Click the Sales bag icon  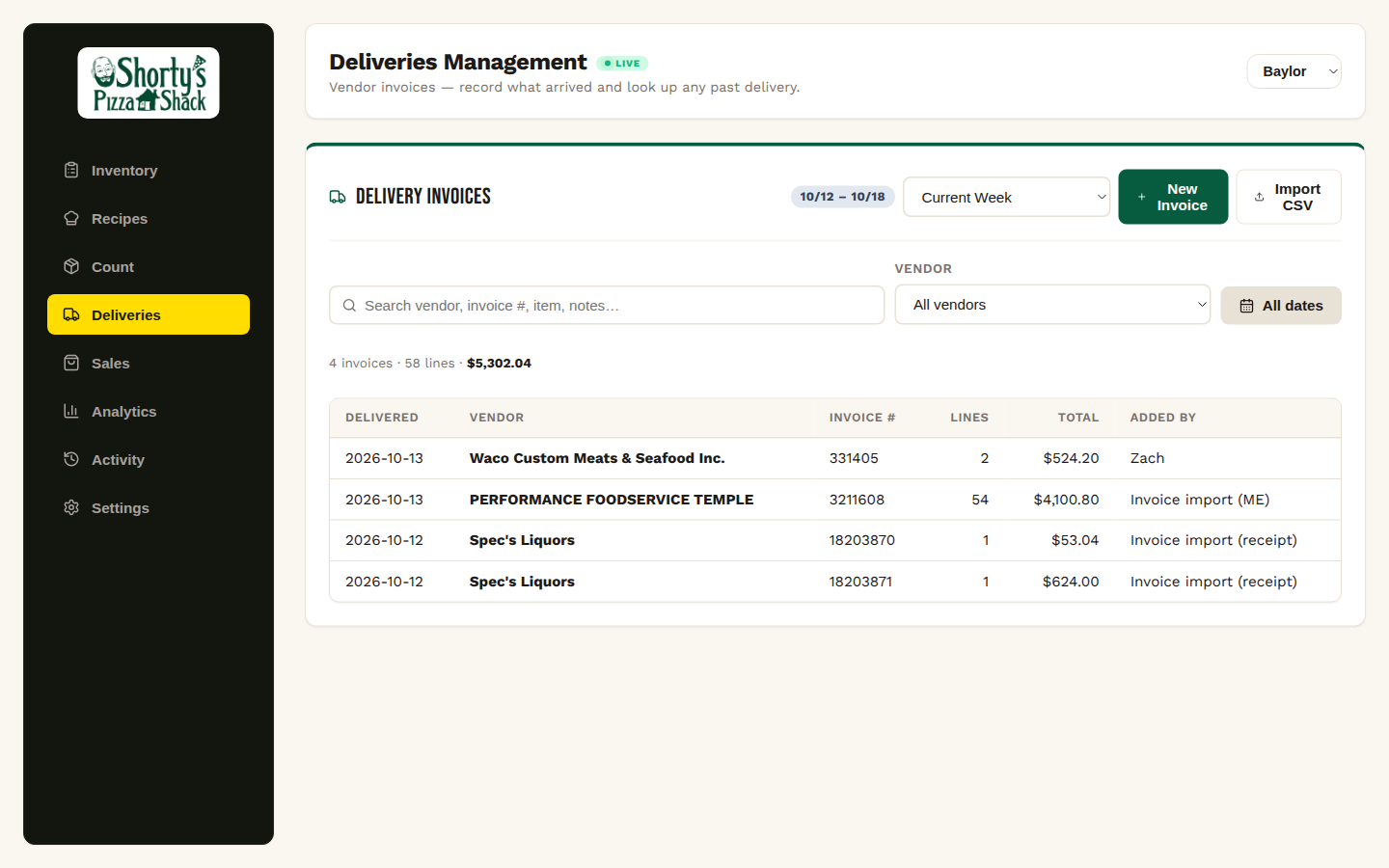(71, 363)
